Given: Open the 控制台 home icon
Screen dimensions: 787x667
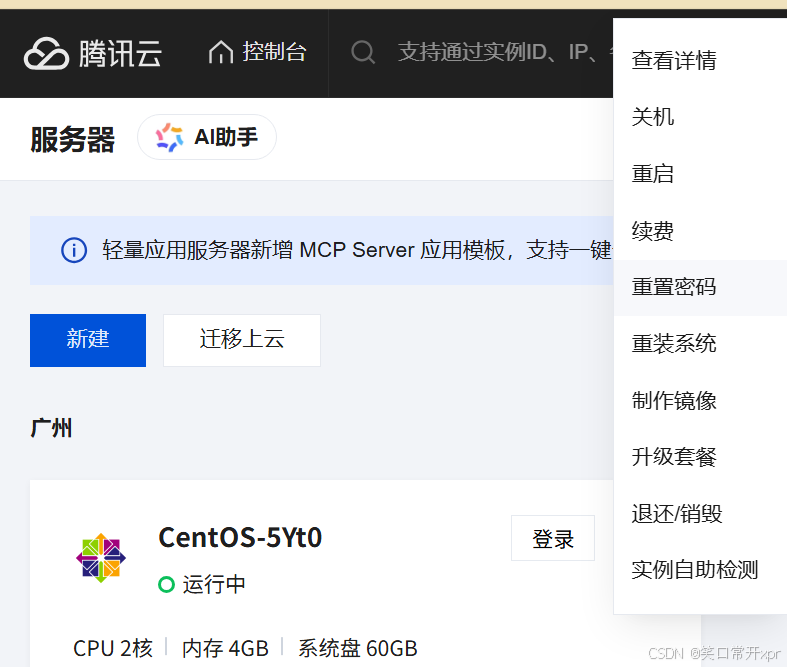Looking at the screenshot, I should [220, 53].
